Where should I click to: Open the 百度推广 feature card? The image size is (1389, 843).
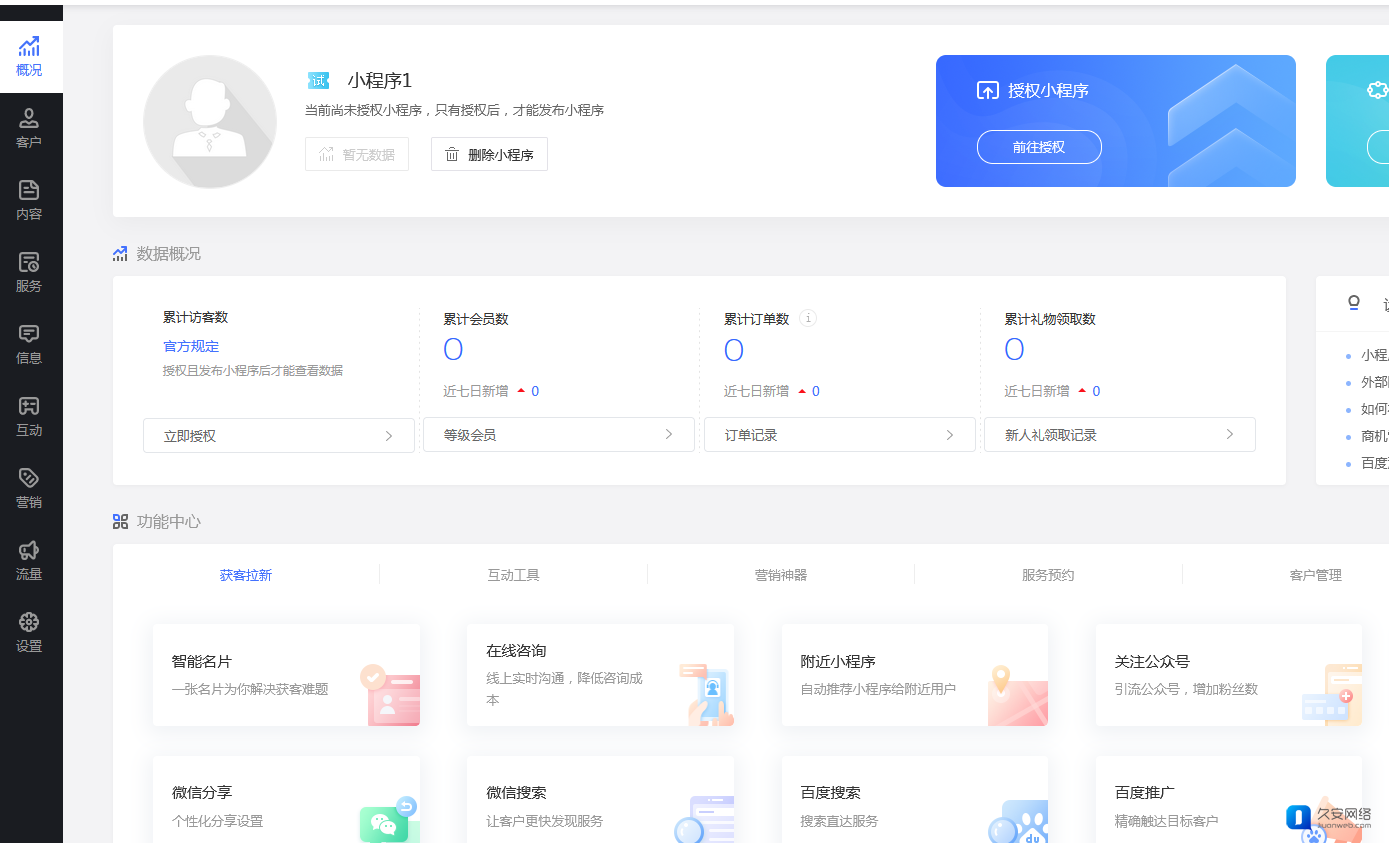tap(1229, 800)
